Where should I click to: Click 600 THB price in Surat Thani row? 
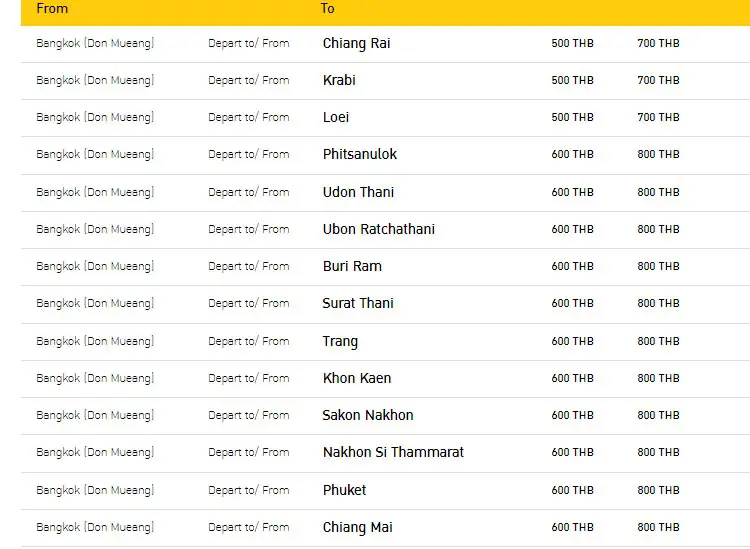click(573, 303)
